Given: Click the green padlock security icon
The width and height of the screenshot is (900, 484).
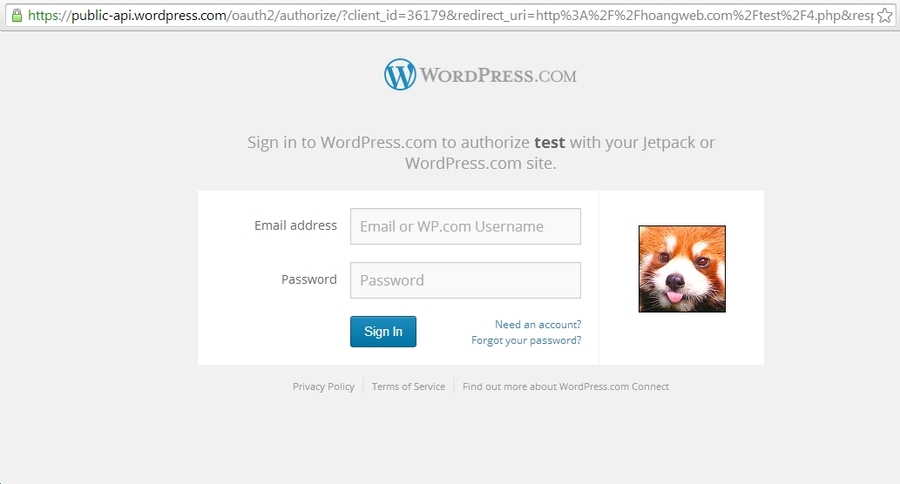Looking at the screenshot, I should [17, 16].
